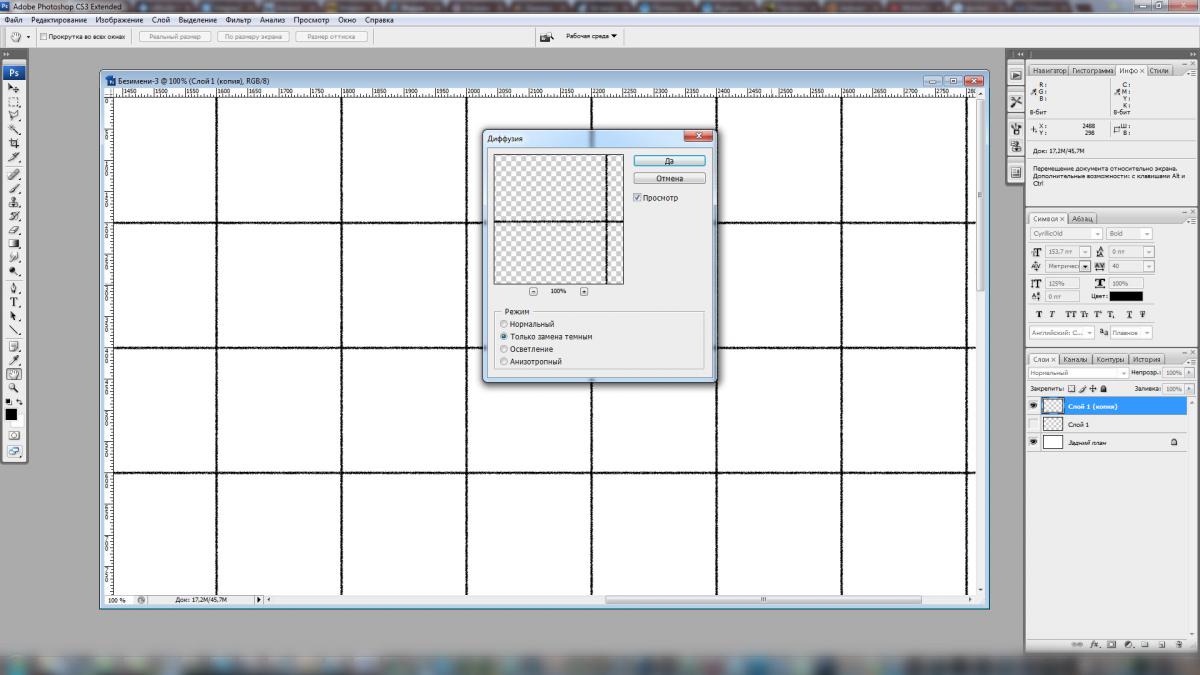Screen dimensions: 1200x675
Task: Switch to the Каналы tab
Action: 1075,359
